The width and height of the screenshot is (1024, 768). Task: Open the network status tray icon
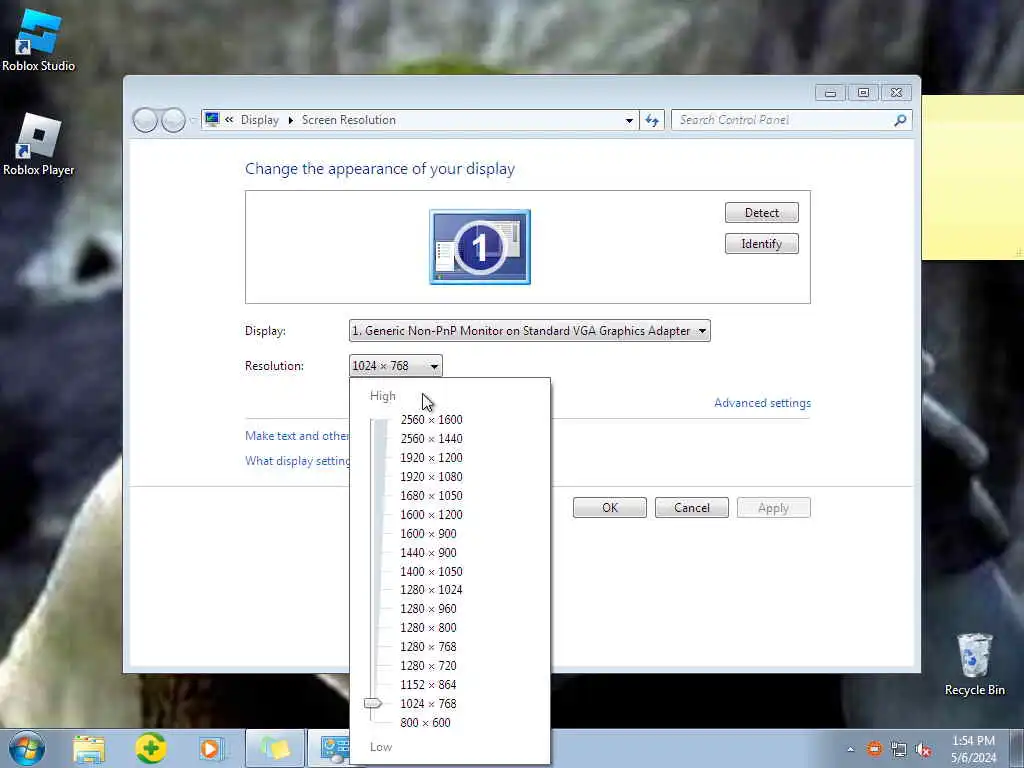tap(899, 749)
